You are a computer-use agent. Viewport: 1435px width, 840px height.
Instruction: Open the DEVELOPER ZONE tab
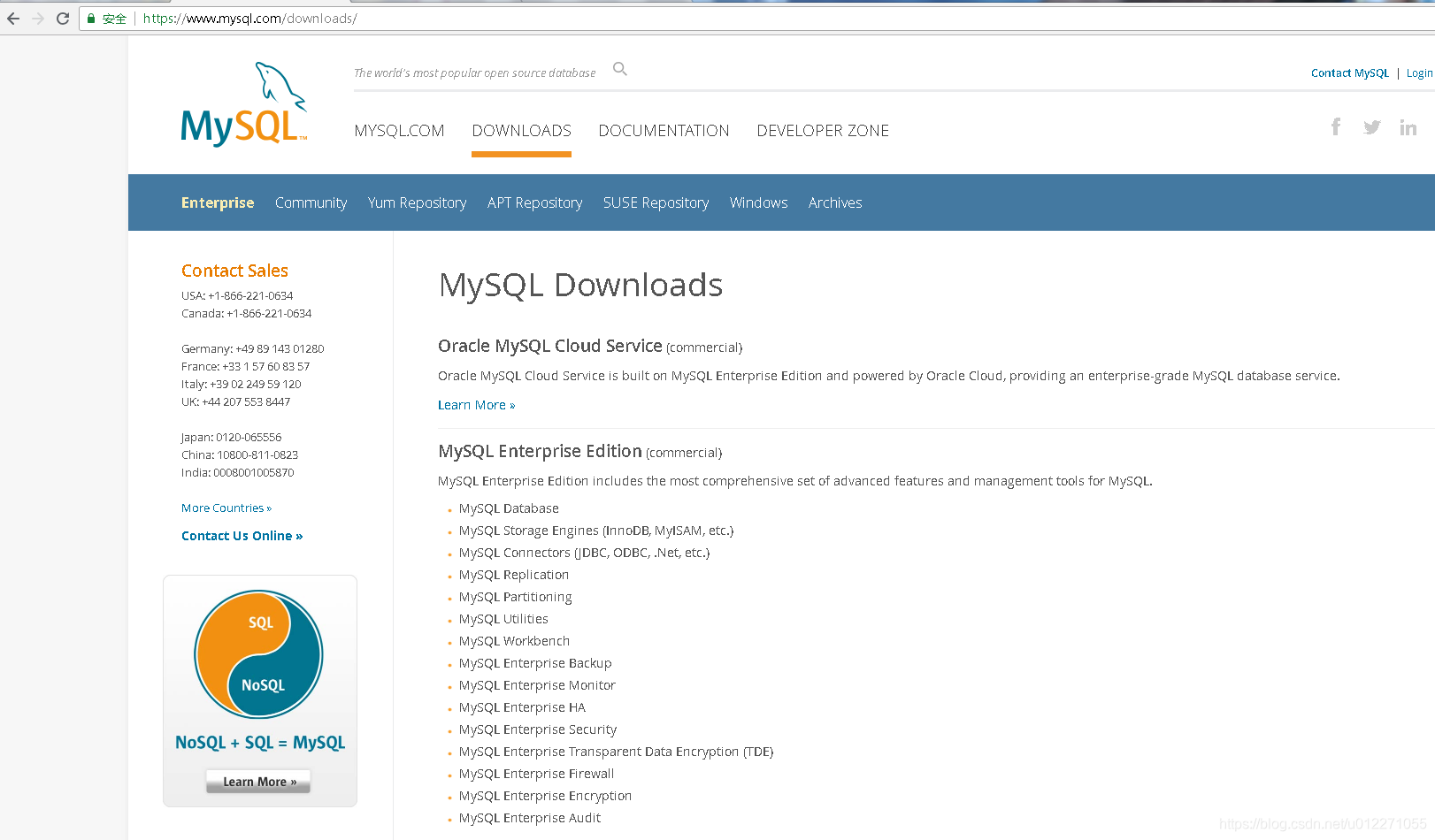pyautogui.click(x=823, y=131)
